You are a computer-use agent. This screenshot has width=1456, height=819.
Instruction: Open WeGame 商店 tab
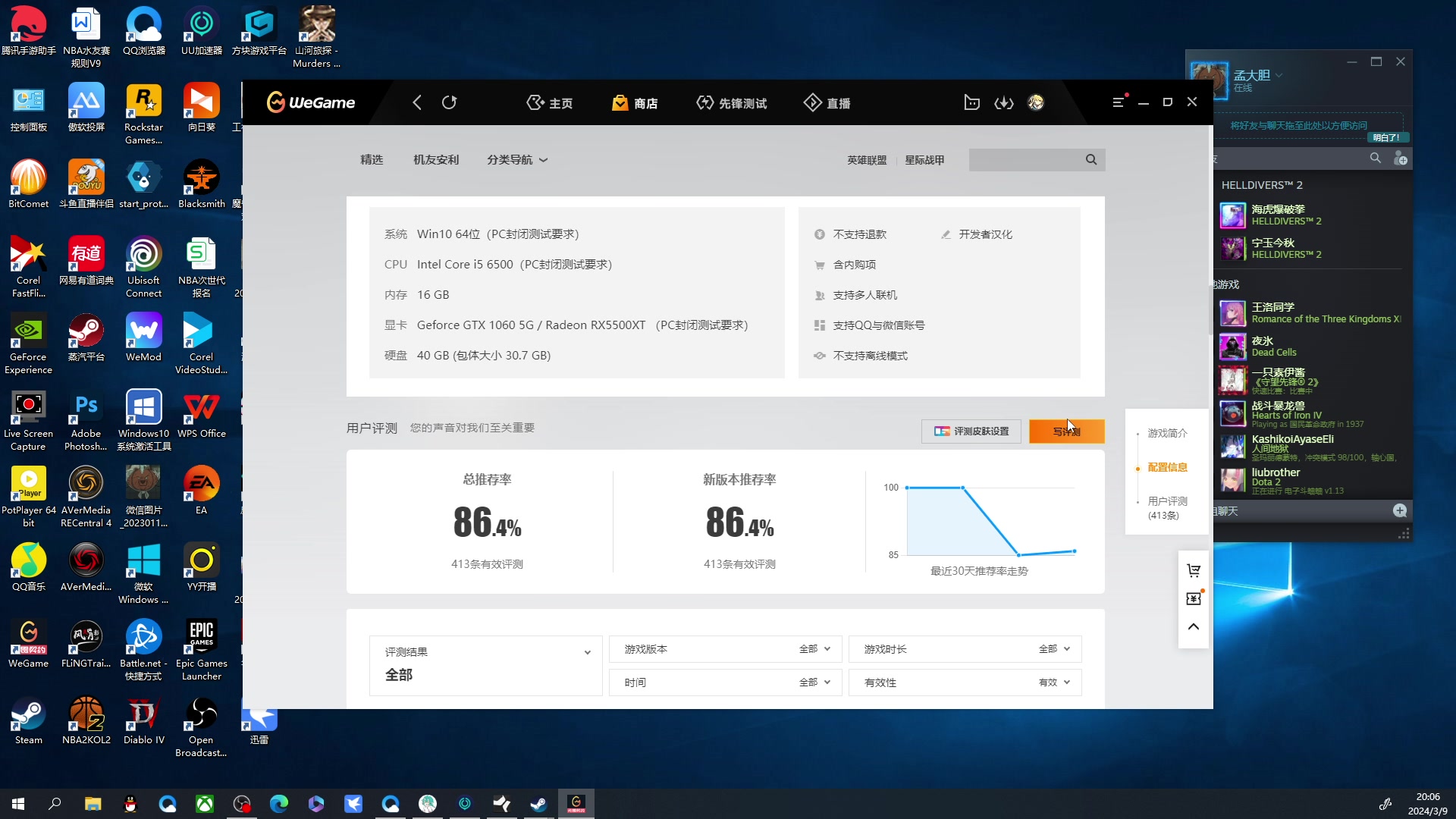tap(635, 103)
